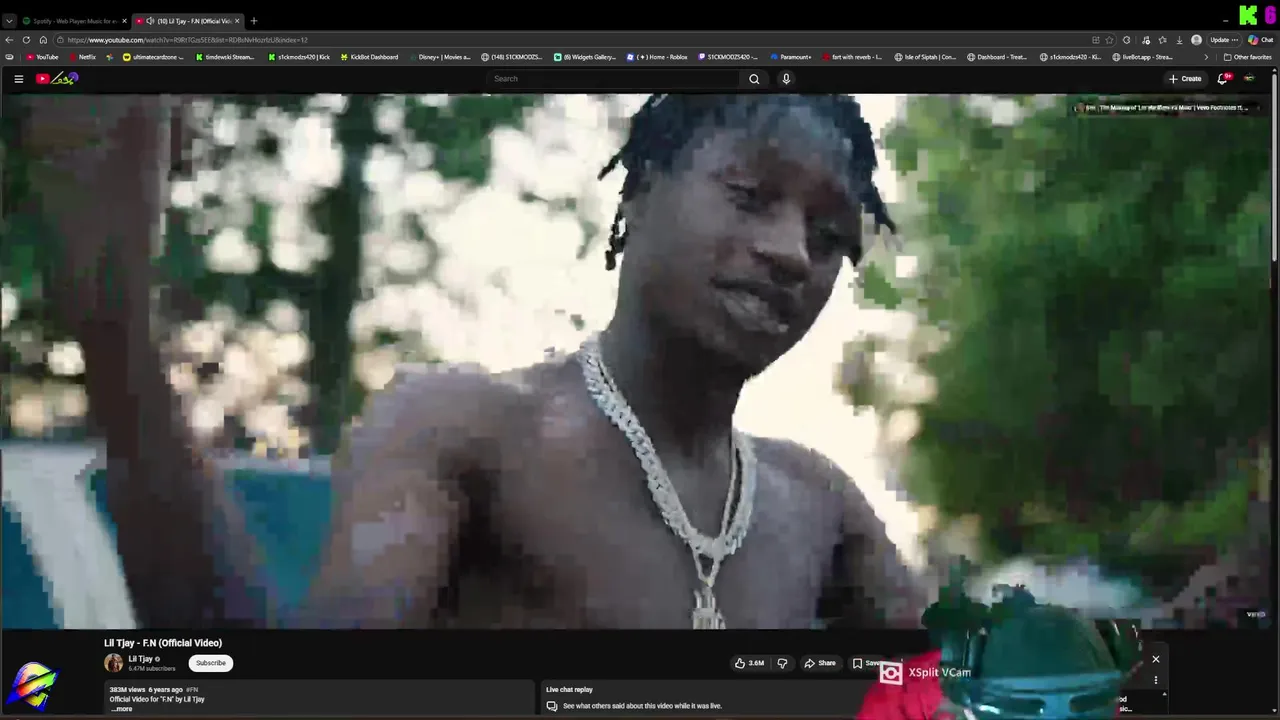Image resolution: width=1280 pixels, height=720 pixels.
Task: Open the panel's three-dot options menu
Action: (1156, 680)
